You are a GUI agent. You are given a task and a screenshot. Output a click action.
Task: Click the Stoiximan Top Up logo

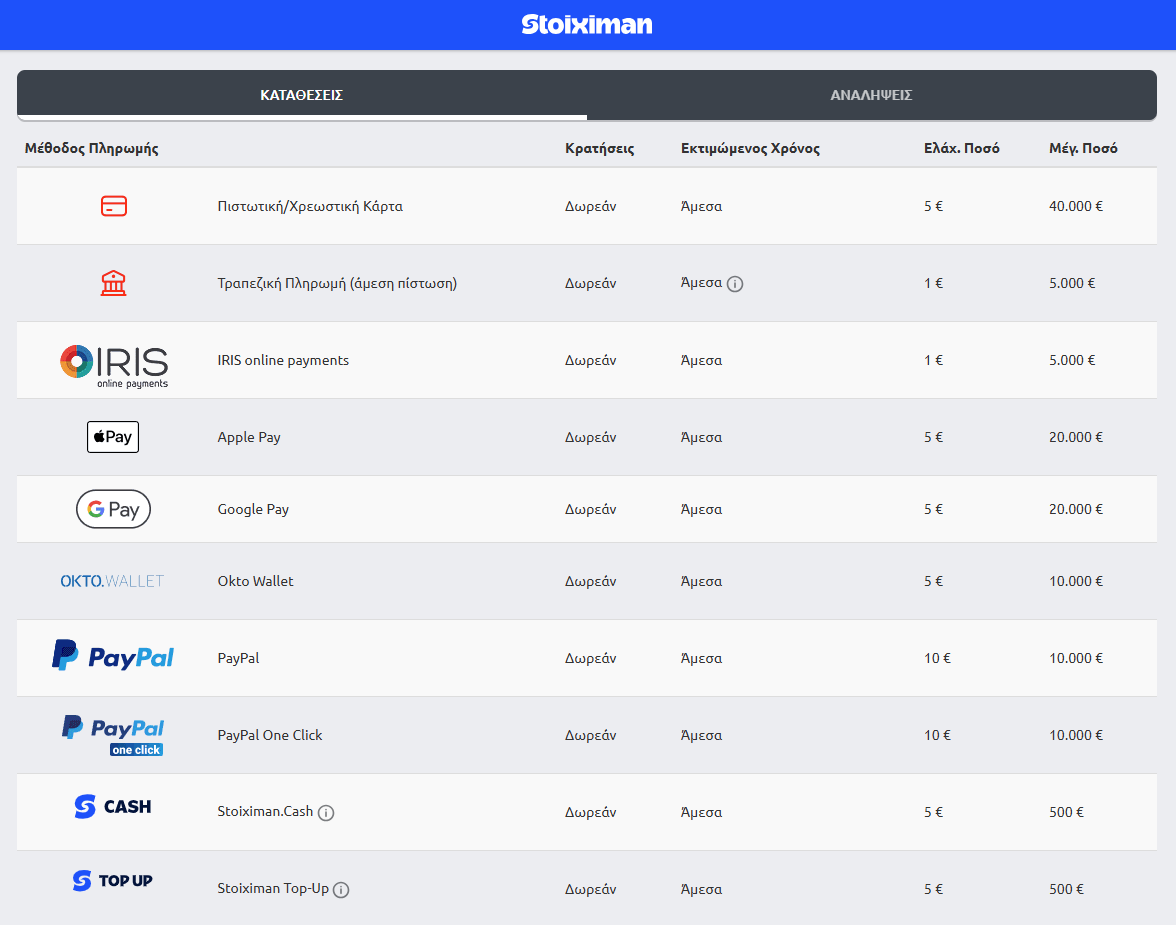pyautogui.click(x=113, y=881)
